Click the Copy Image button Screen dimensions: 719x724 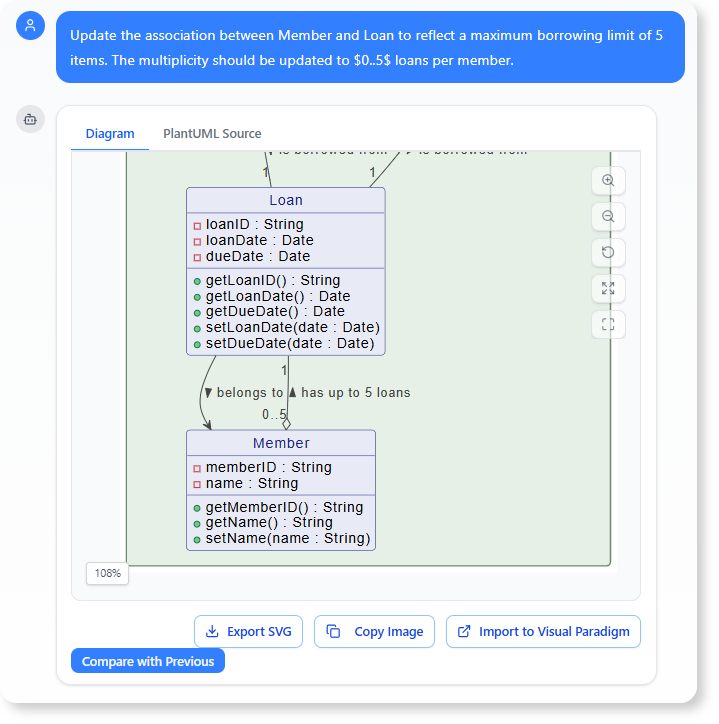tap(374, 632)
